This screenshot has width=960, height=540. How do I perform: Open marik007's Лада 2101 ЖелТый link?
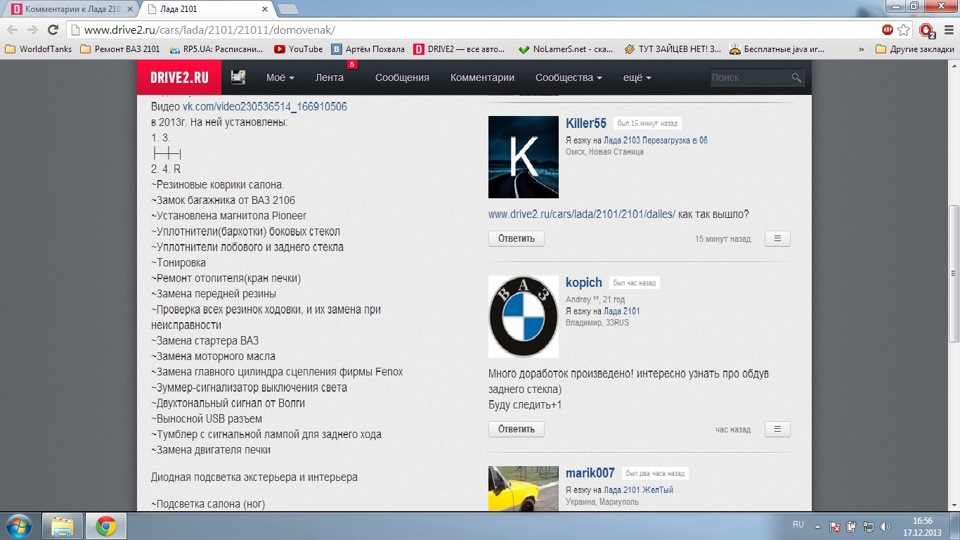point(638,490)
